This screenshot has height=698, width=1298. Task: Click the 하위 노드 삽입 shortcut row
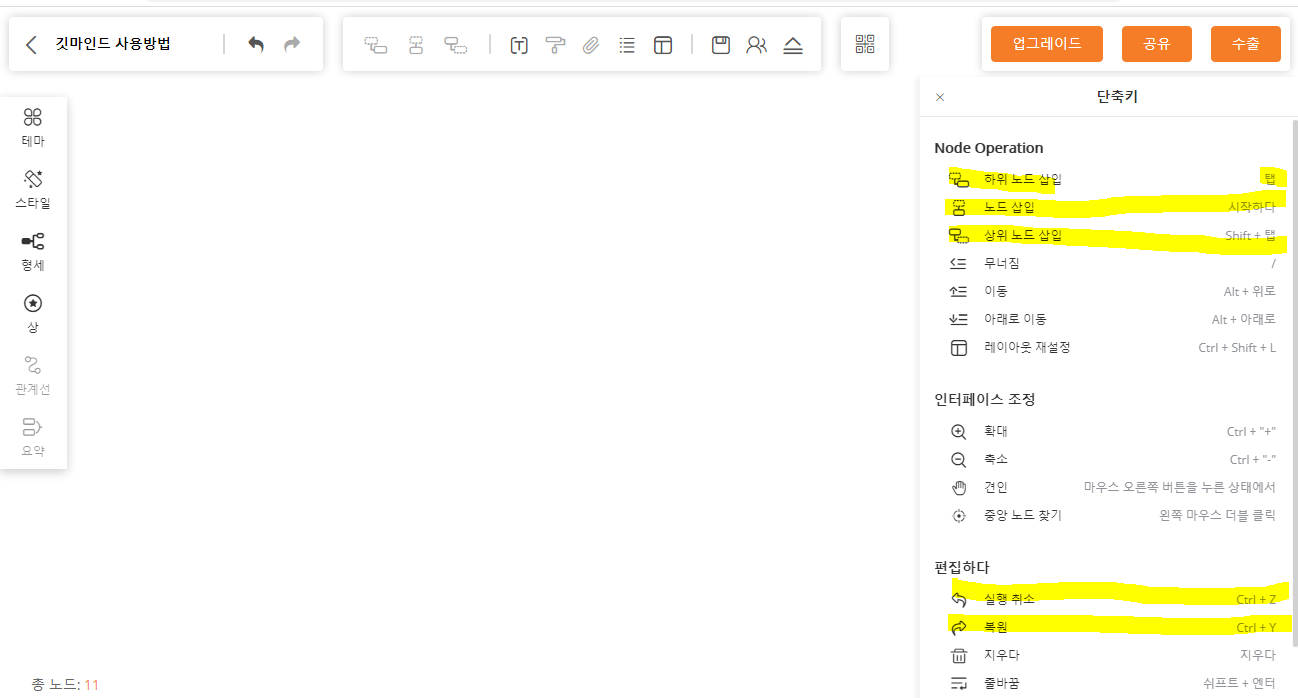pyautogui.click(x=1113, y=180)
